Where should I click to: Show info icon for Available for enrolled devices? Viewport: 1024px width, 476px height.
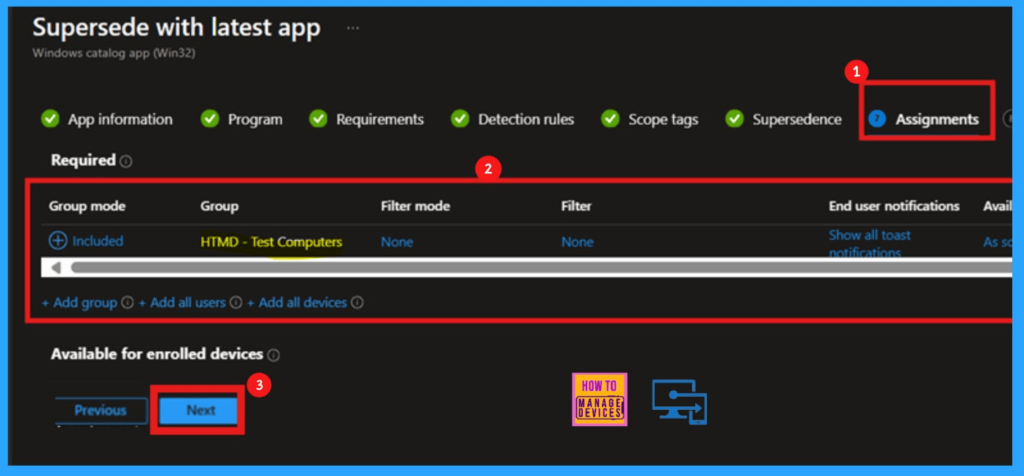click(274, 355)
